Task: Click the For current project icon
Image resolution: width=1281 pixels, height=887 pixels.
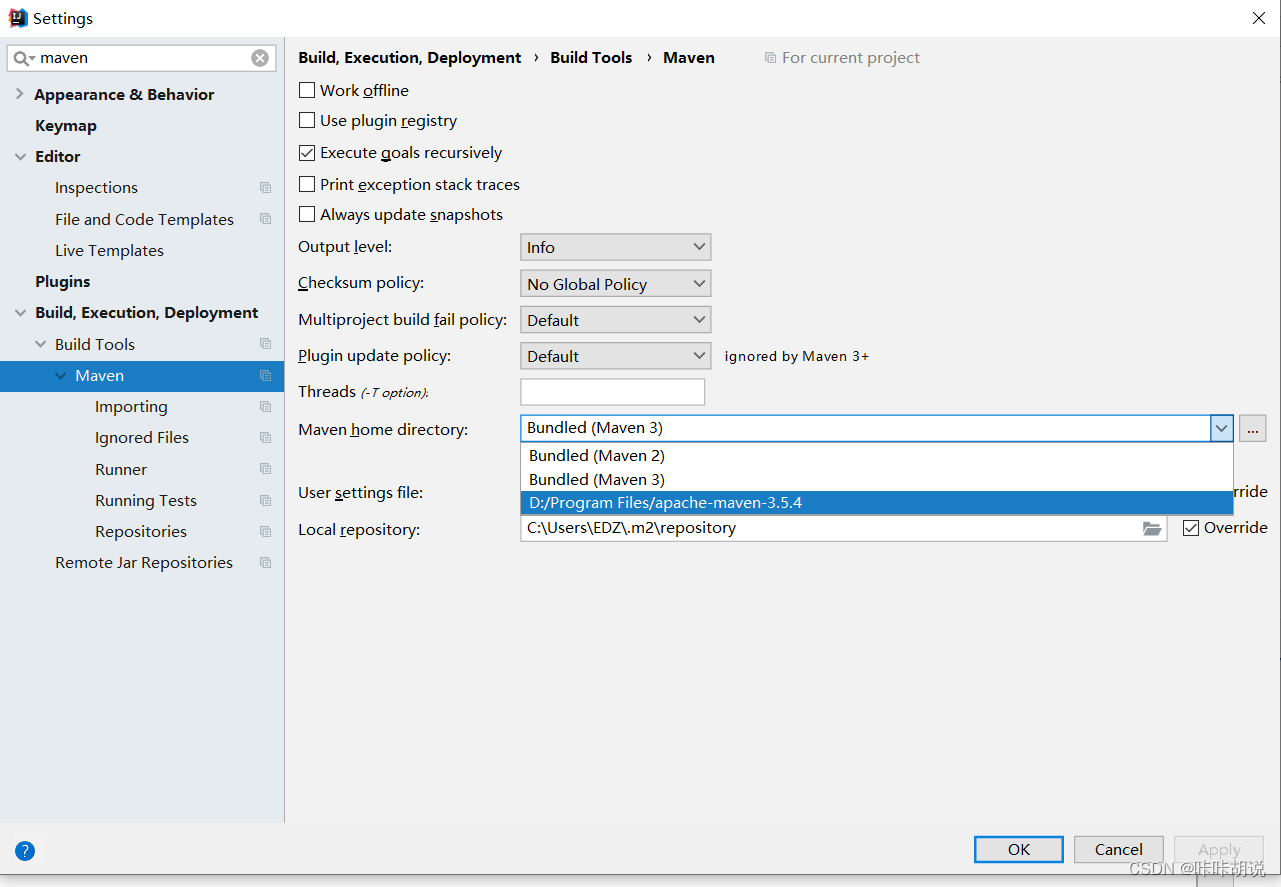Action: (x=770, y=58)
